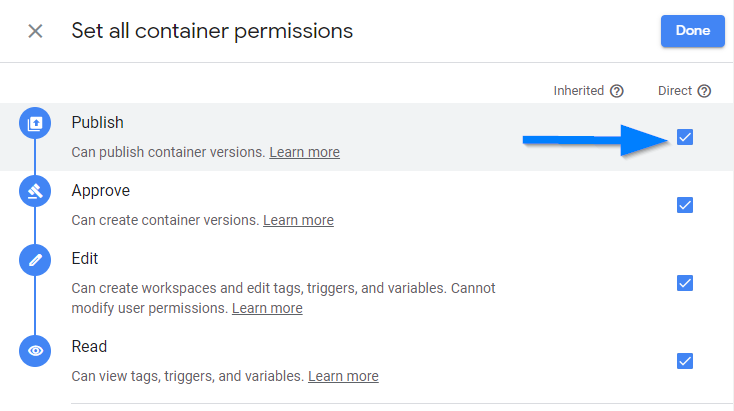Click the Edit pencil icon

point(35,260)
